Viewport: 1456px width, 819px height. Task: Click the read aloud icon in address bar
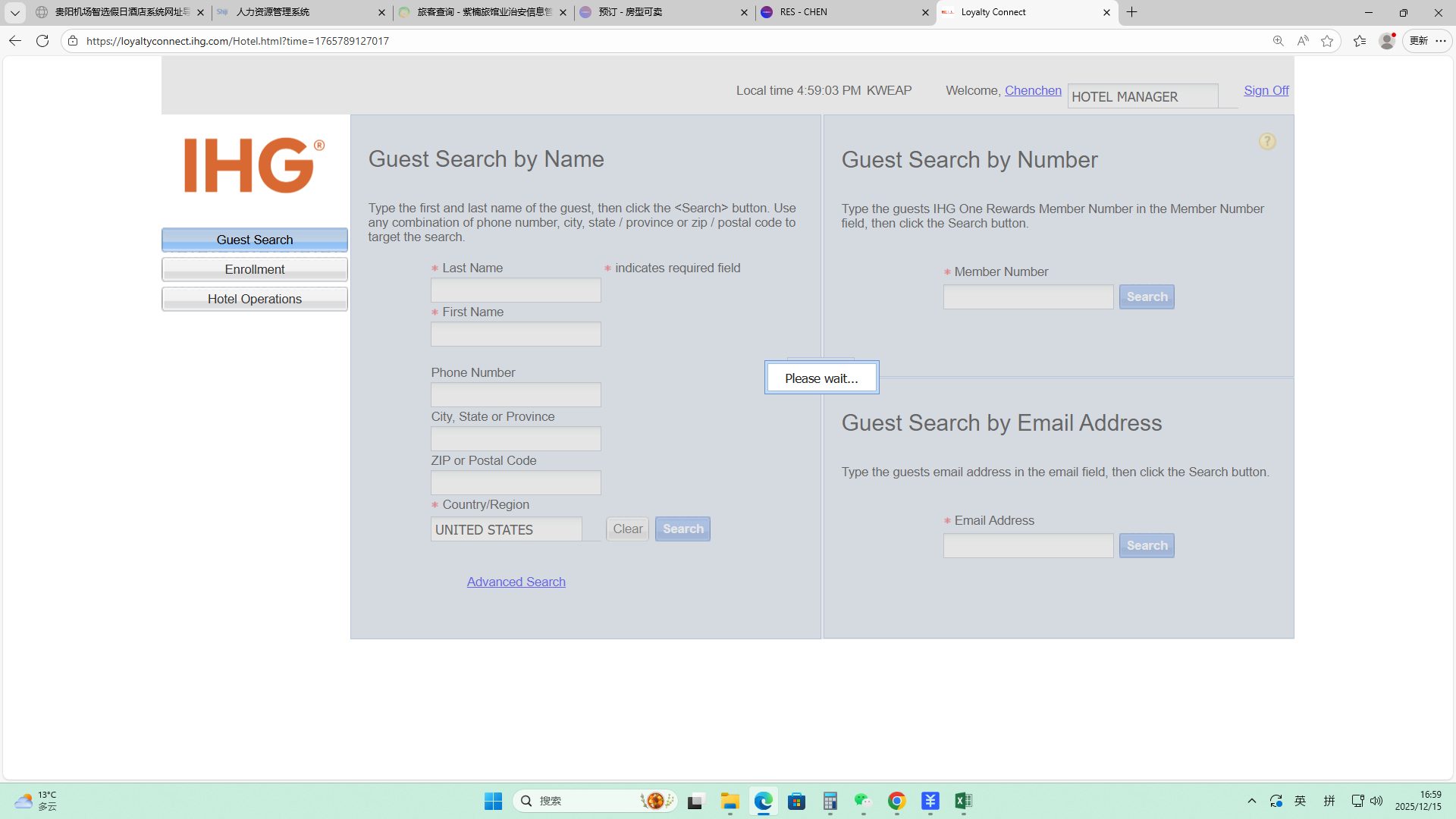click(1303, 41)
